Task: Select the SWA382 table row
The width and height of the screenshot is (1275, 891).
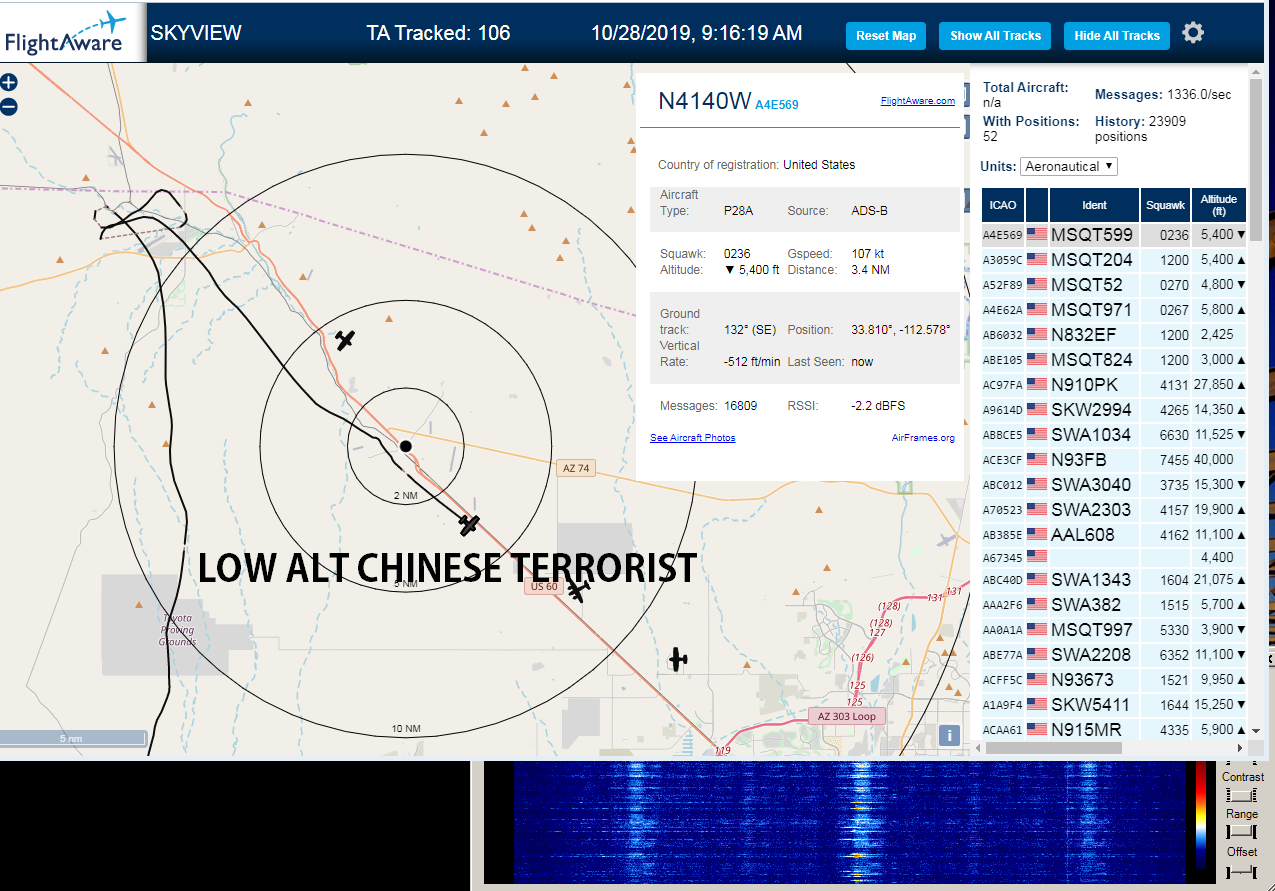Action: point(1114,604)
